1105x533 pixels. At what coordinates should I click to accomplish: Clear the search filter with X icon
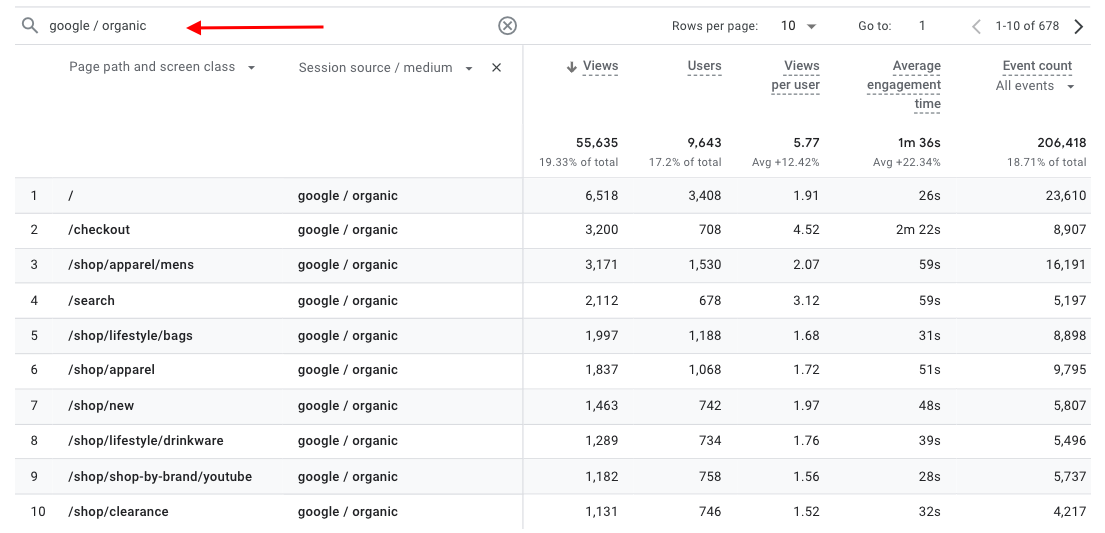[507, 26]
